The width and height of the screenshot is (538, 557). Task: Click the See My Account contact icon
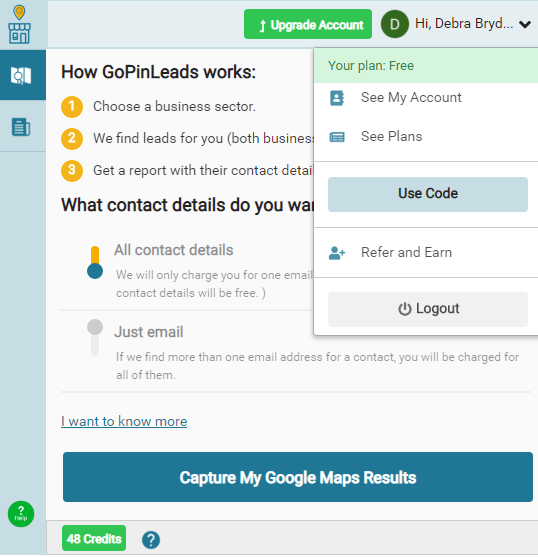pyautogui.click(x=337, y=98)
